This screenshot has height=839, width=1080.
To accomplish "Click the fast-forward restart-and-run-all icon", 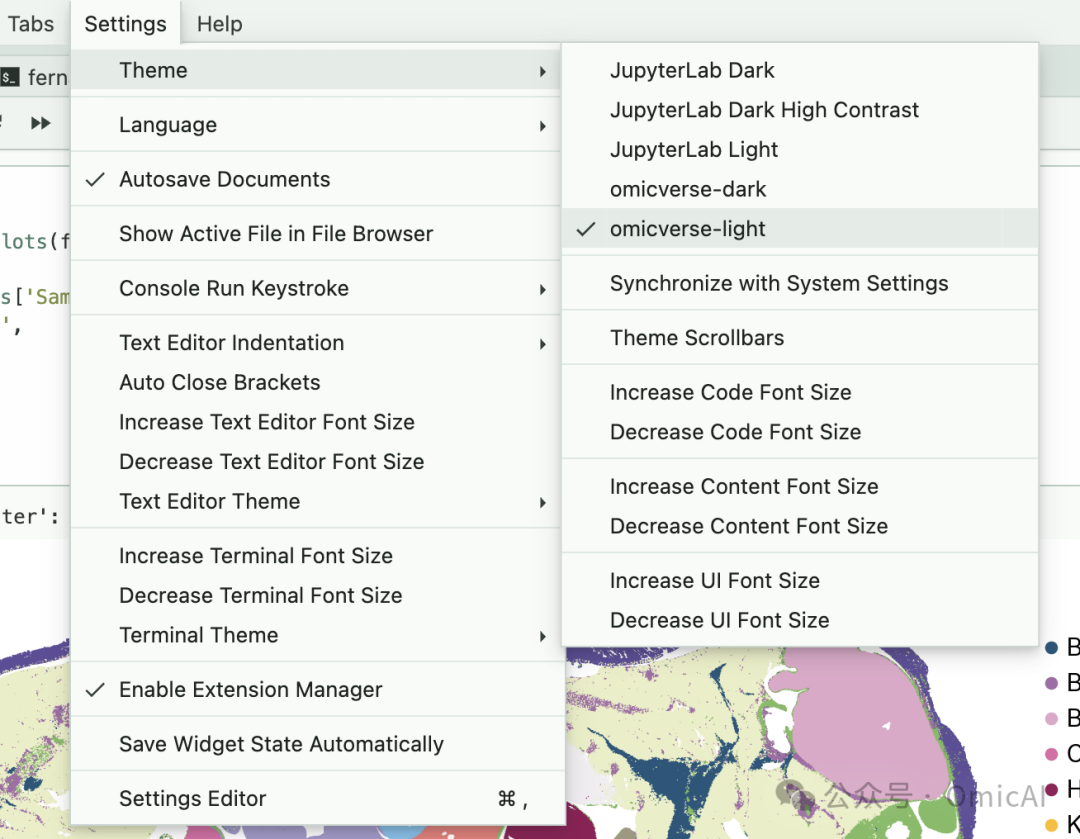I will 41,123.
